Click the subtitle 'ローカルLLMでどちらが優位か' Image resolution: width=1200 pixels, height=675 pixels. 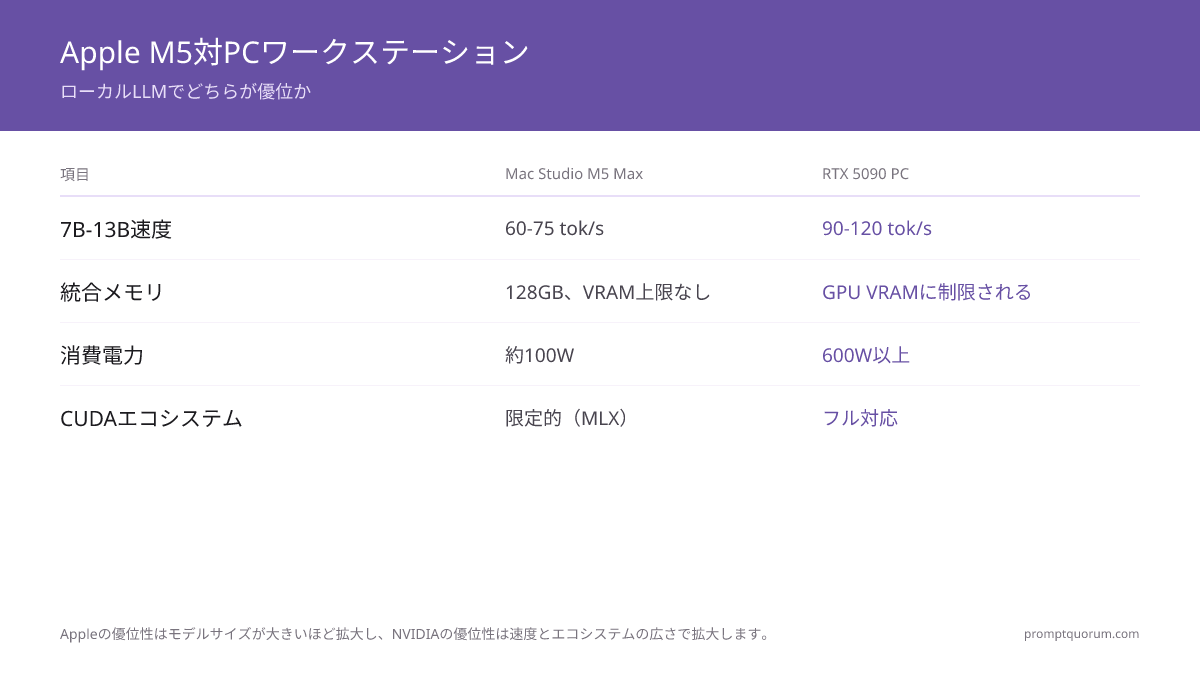click(x=186, y=92)
